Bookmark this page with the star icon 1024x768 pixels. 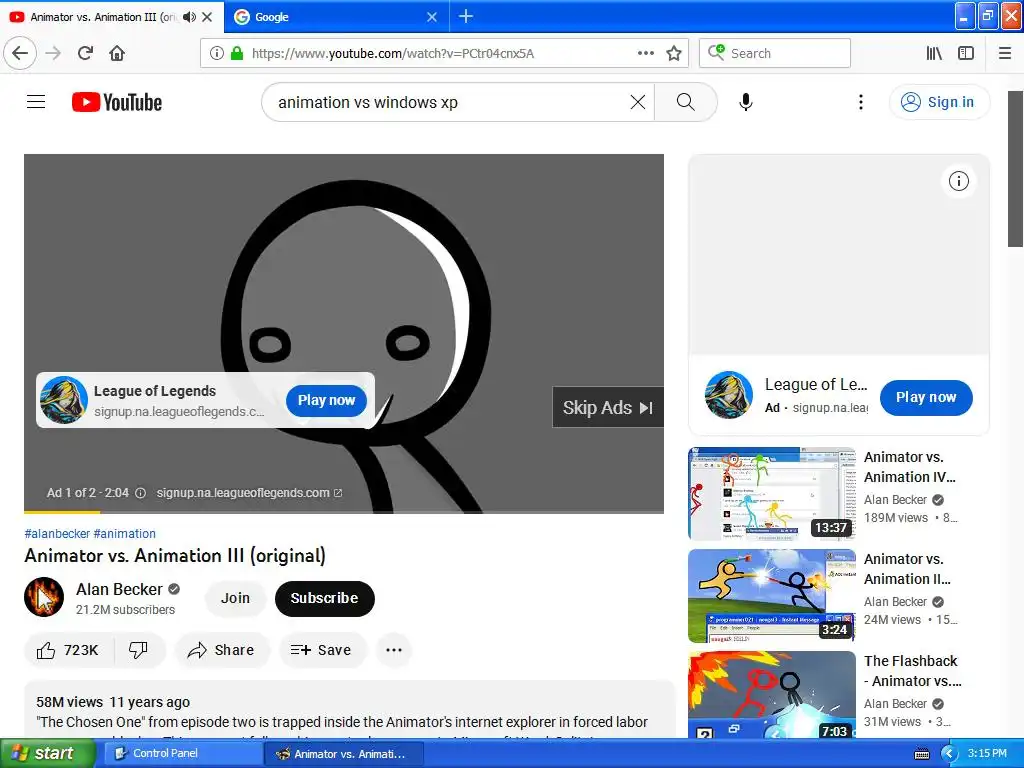(x=674, y=53)
